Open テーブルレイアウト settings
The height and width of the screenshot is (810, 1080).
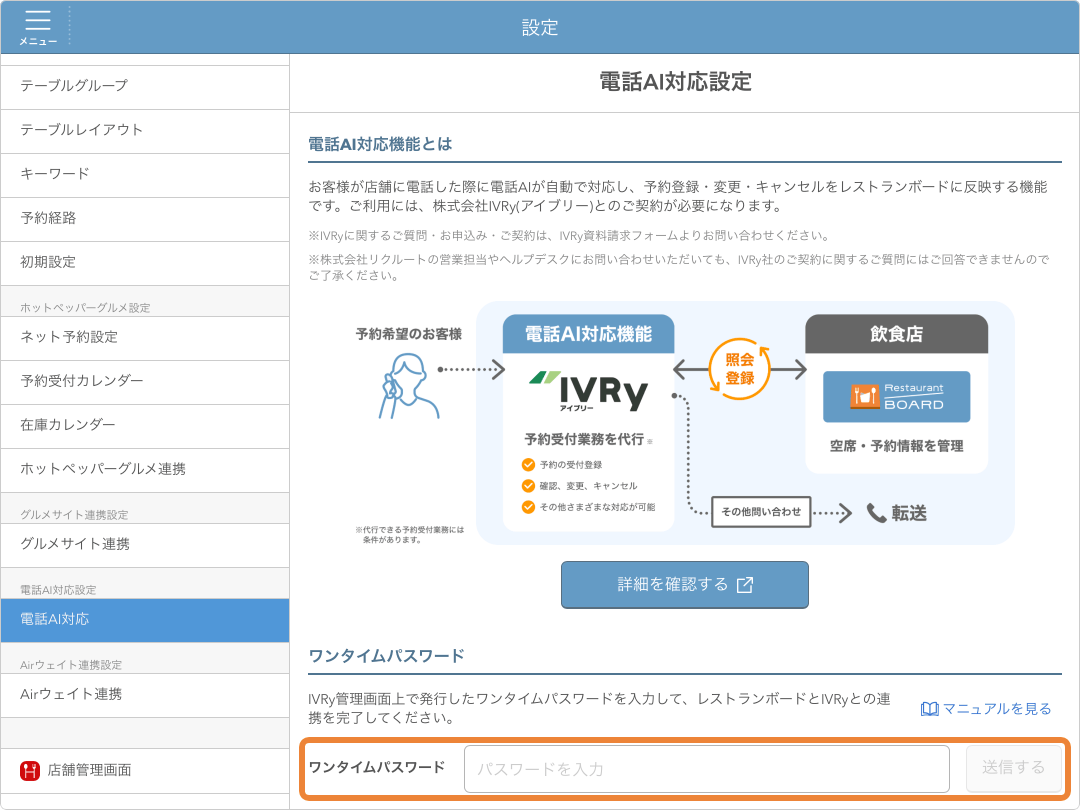(x=145, y=131)
